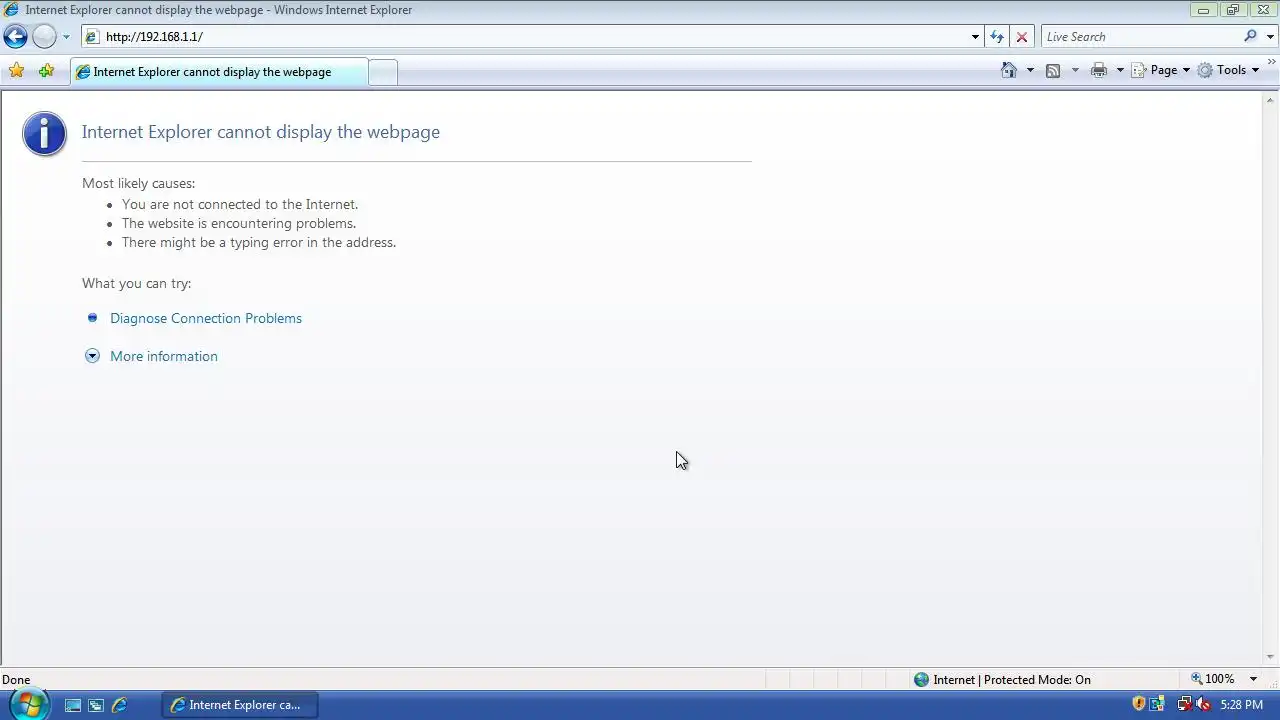
Task: Click the Back navigation arrow button
Action: tap(15, 37)
